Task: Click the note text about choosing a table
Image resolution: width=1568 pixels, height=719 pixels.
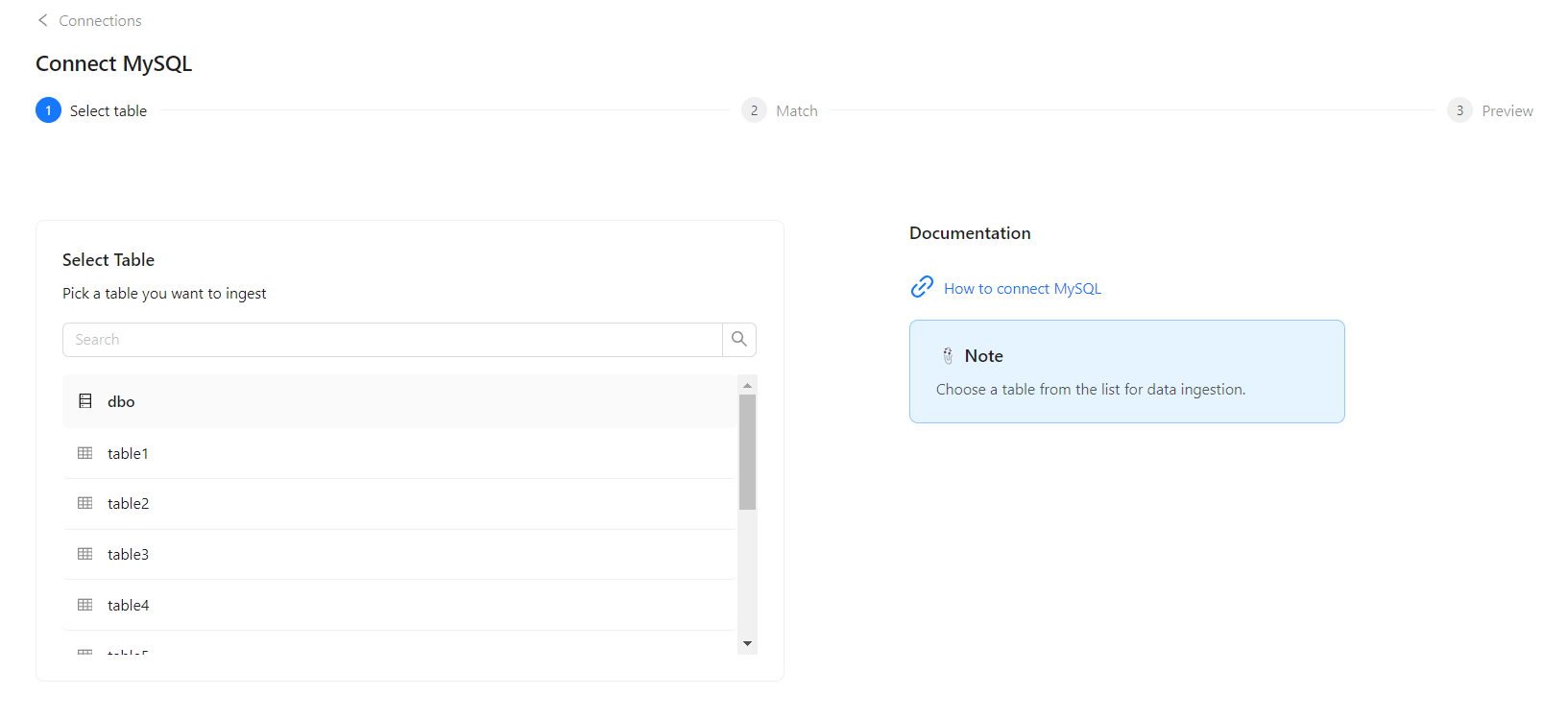Action: [1091, 390]
